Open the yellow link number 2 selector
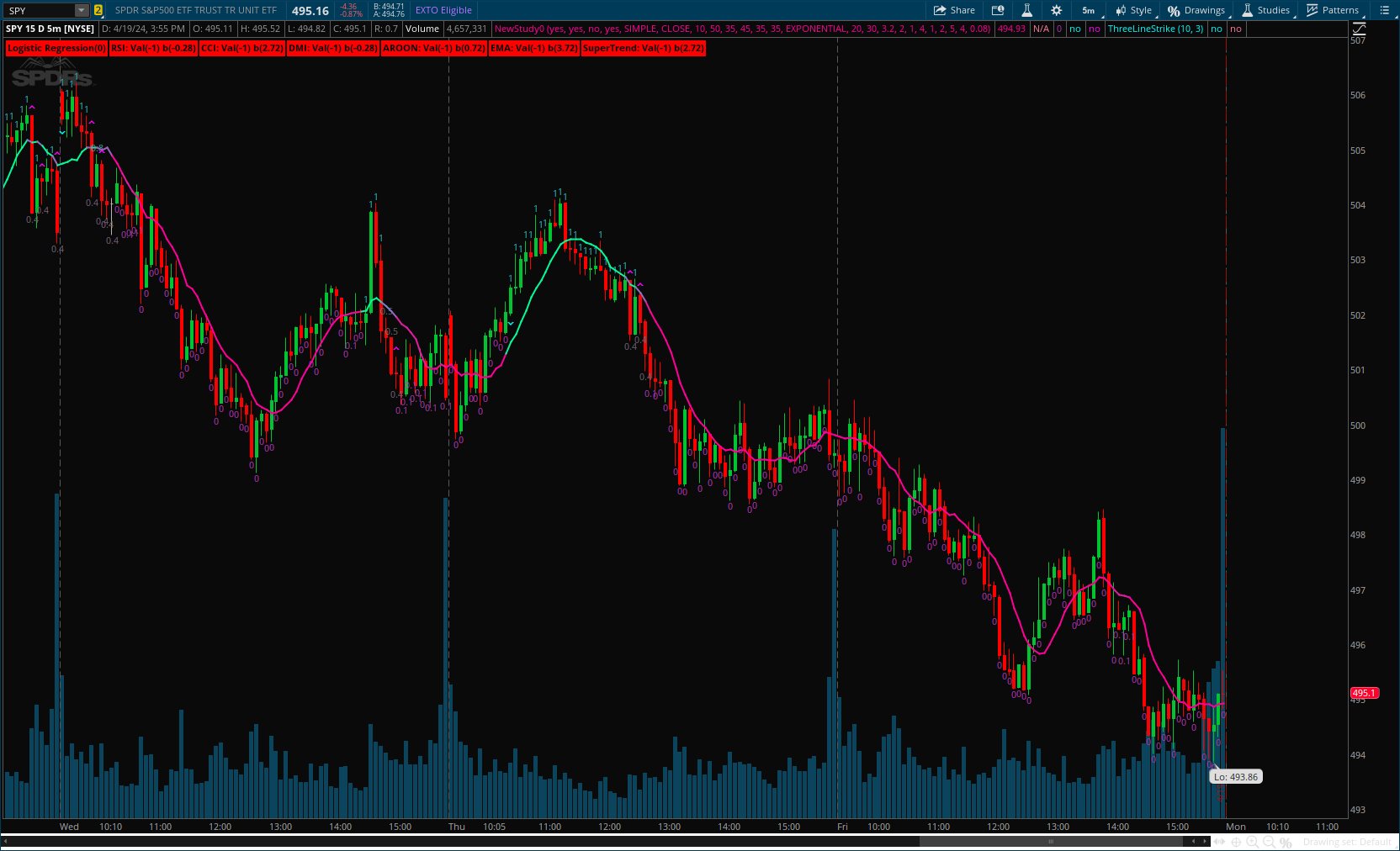Image resolution: width=1400 pixels, height=851 pixels. point(98,10)
